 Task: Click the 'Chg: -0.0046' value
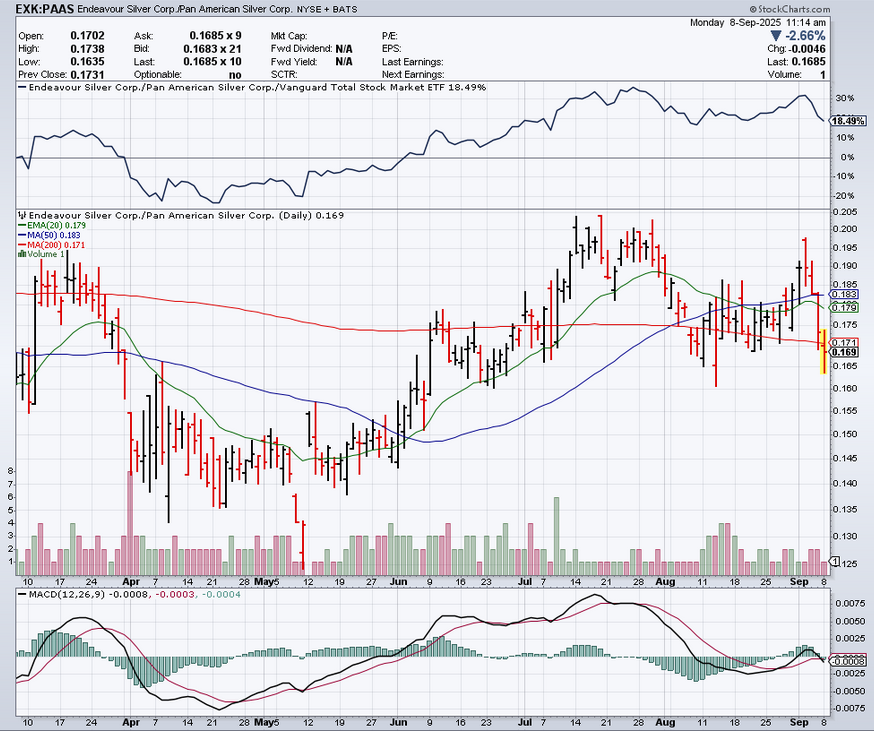[x=797, y=49]
